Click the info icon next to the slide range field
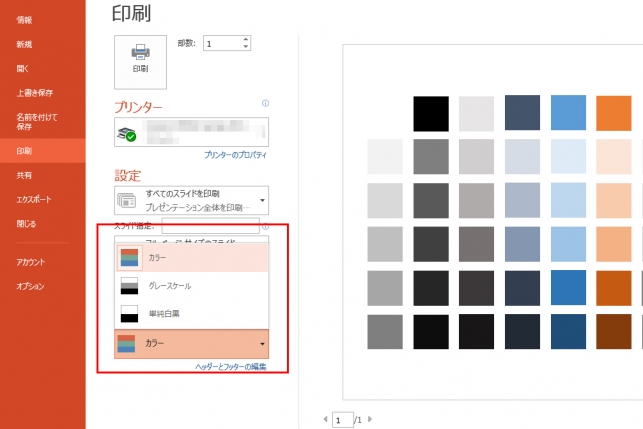Viewport: 643px width, 429px height. 265,226
